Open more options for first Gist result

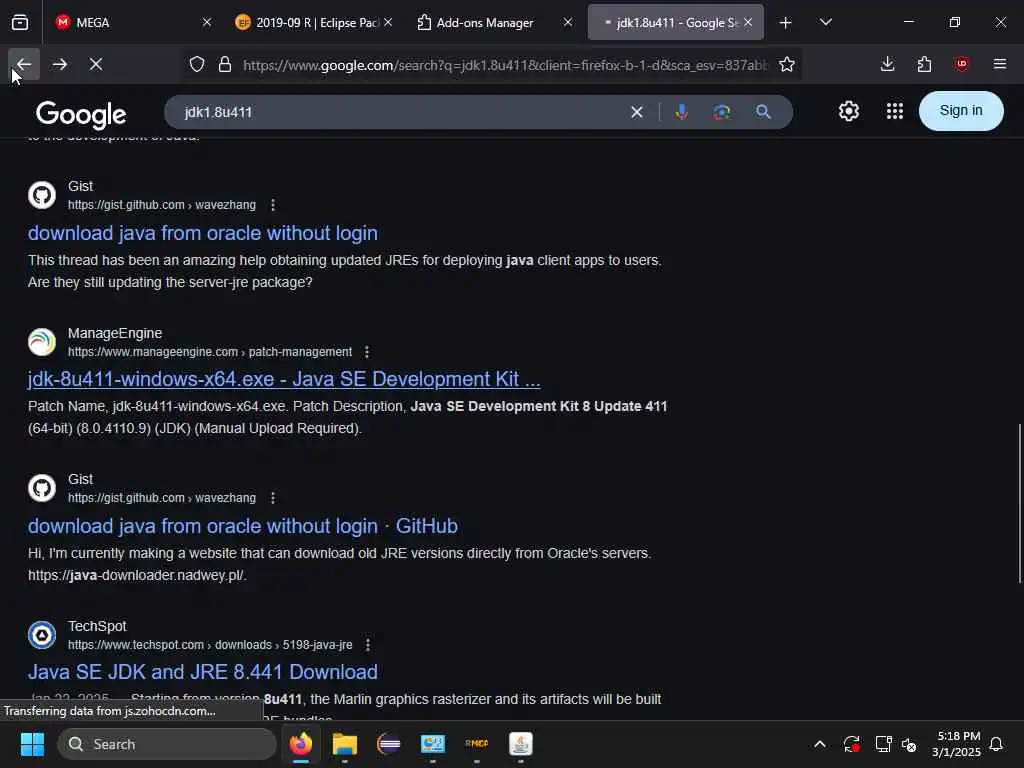[x=273, y=205]
